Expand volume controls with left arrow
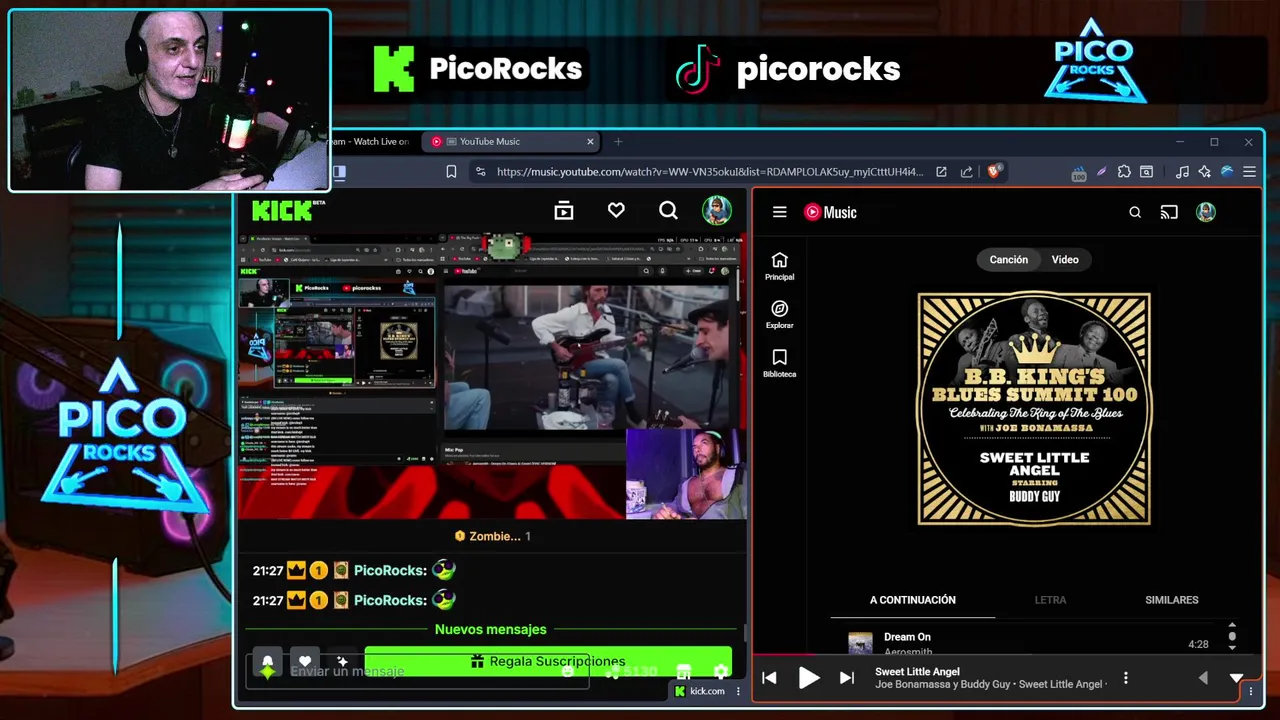1280x720 pixels. tap(1203, 678)
